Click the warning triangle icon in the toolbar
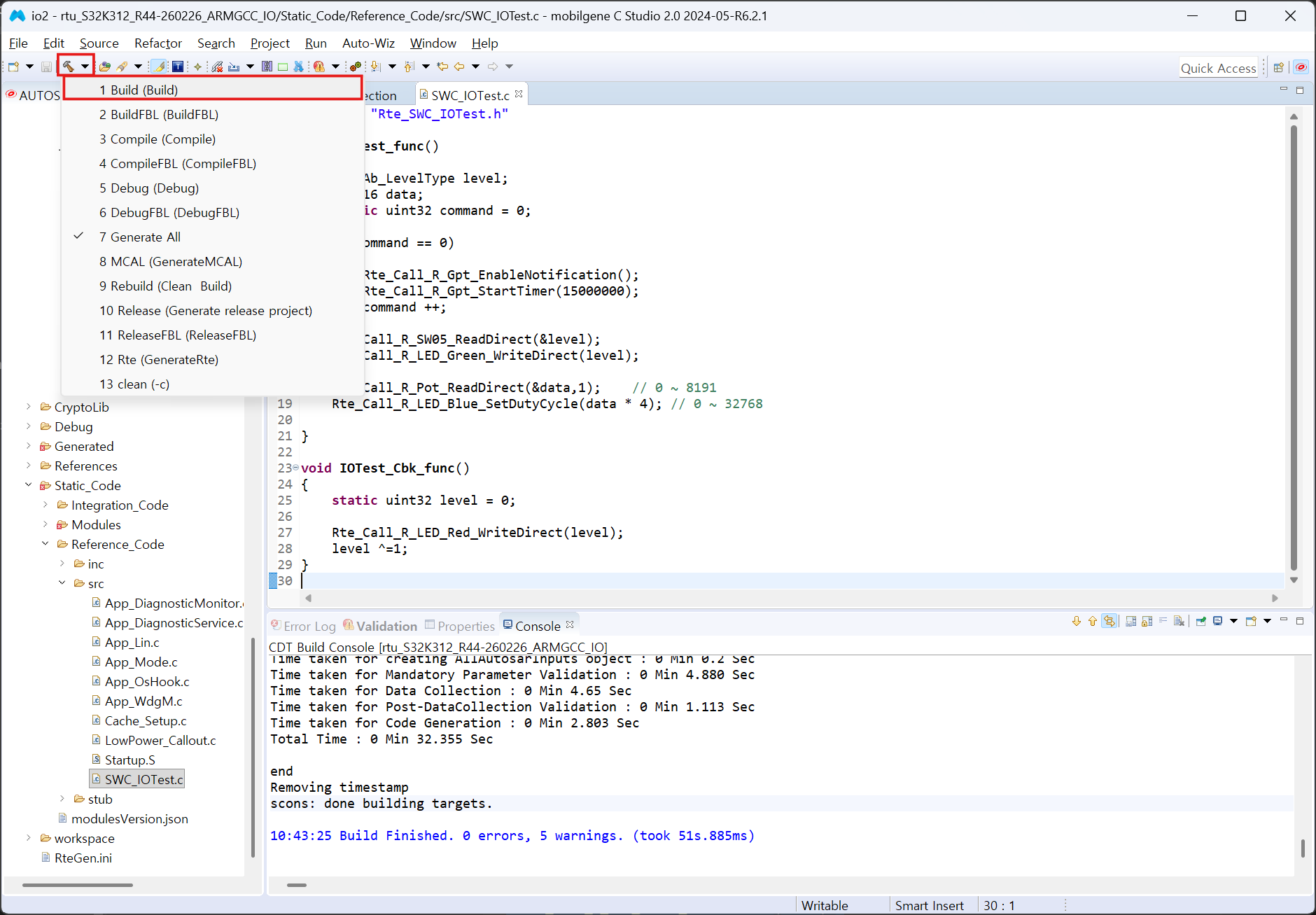 [319, 67]
